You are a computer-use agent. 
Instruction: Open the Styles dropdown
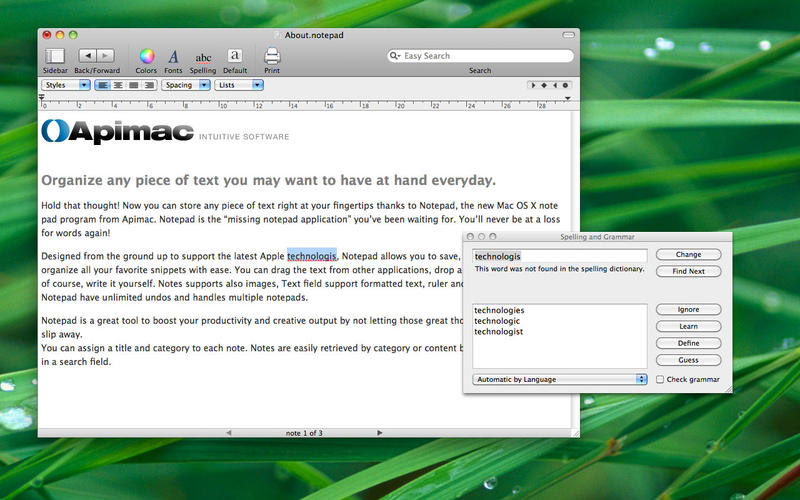click(66, 85)
